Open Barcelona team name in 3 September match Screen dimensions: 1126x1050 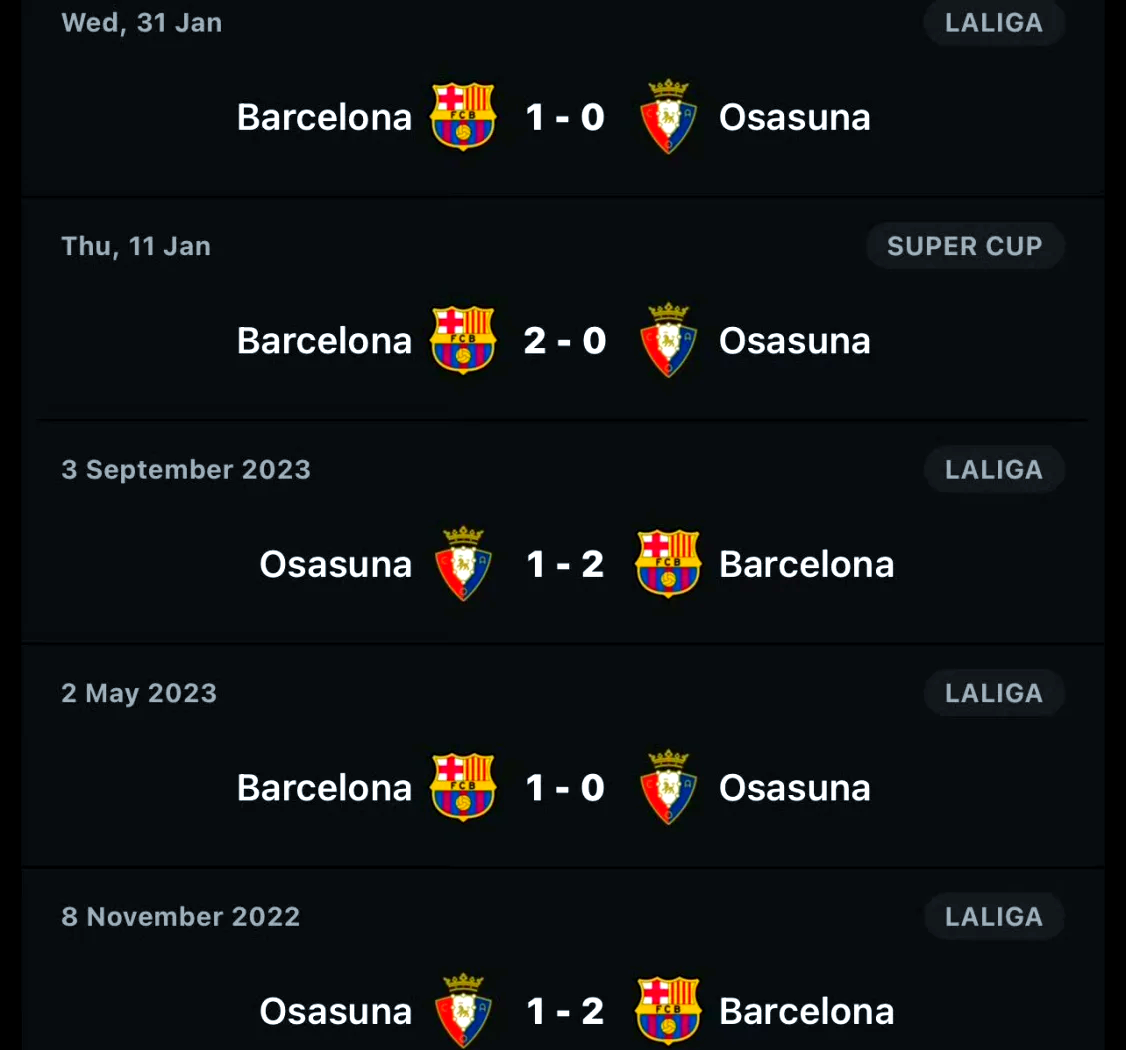(806, 564)
